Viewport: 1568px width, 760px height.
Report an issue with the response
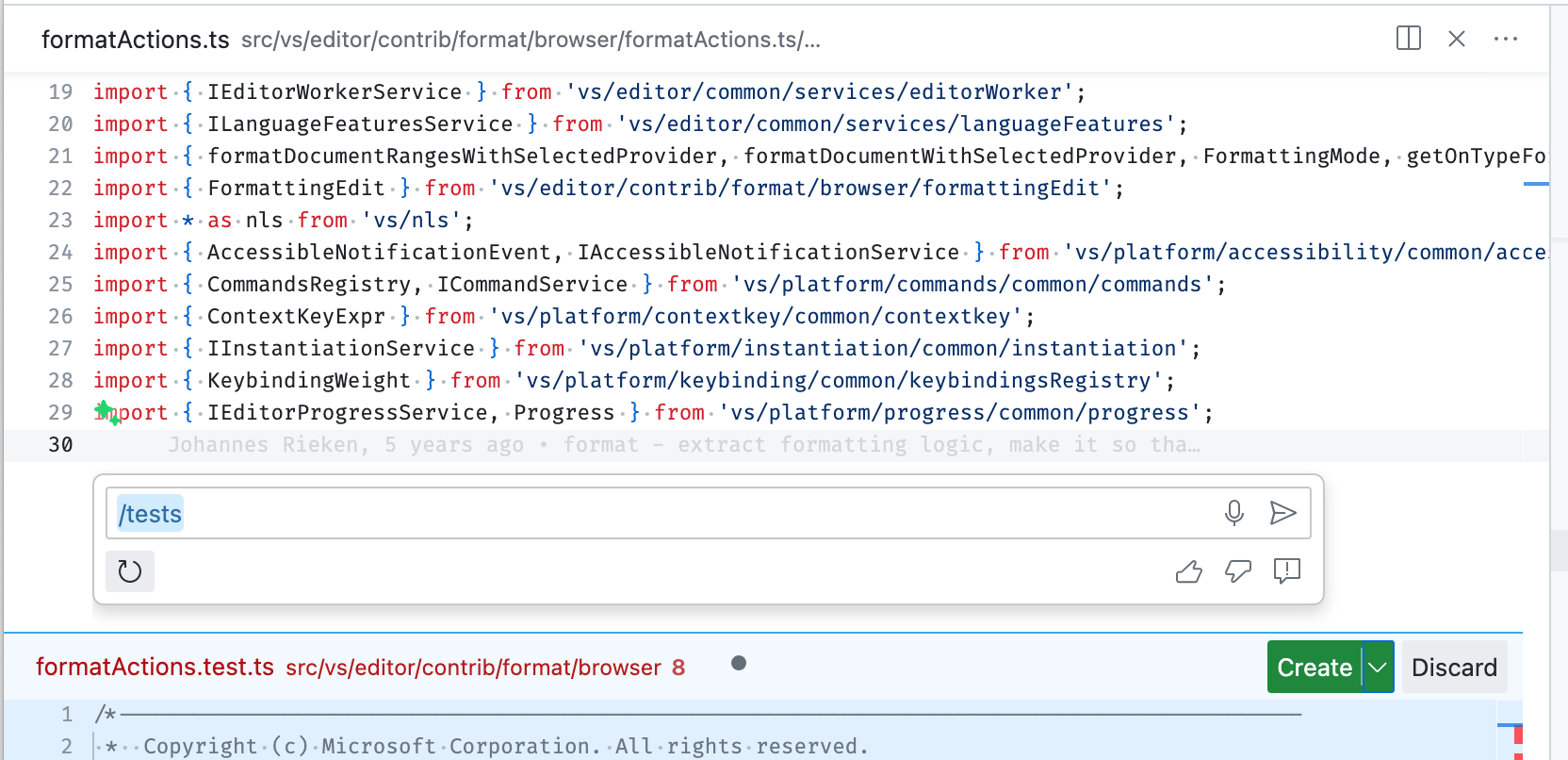click(1286, 571)
